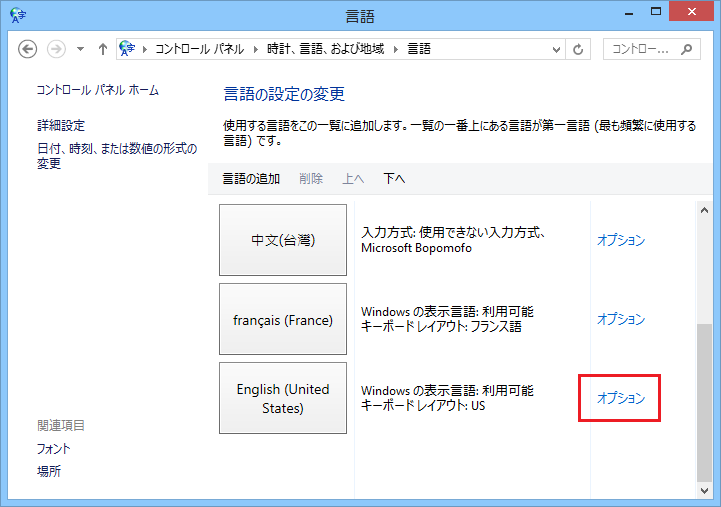Open recent locations dropdown arrow

tap(78, 49)
